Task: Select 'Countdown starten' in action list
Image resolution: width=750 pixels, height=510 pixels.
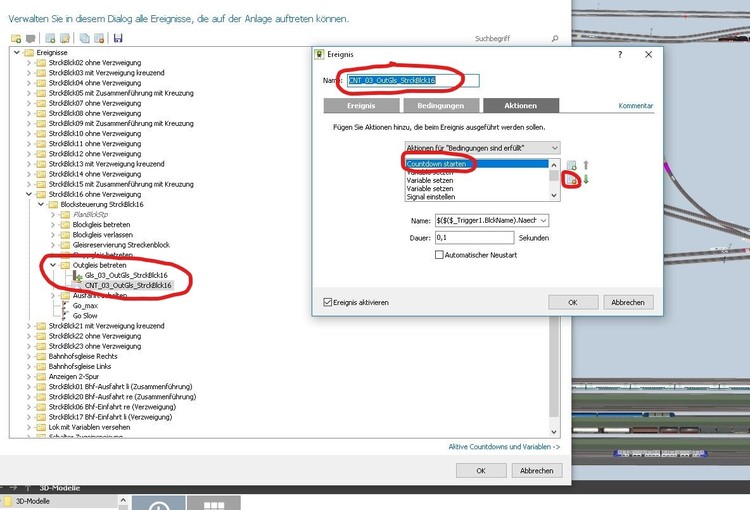Action: [x=477, y=164]
